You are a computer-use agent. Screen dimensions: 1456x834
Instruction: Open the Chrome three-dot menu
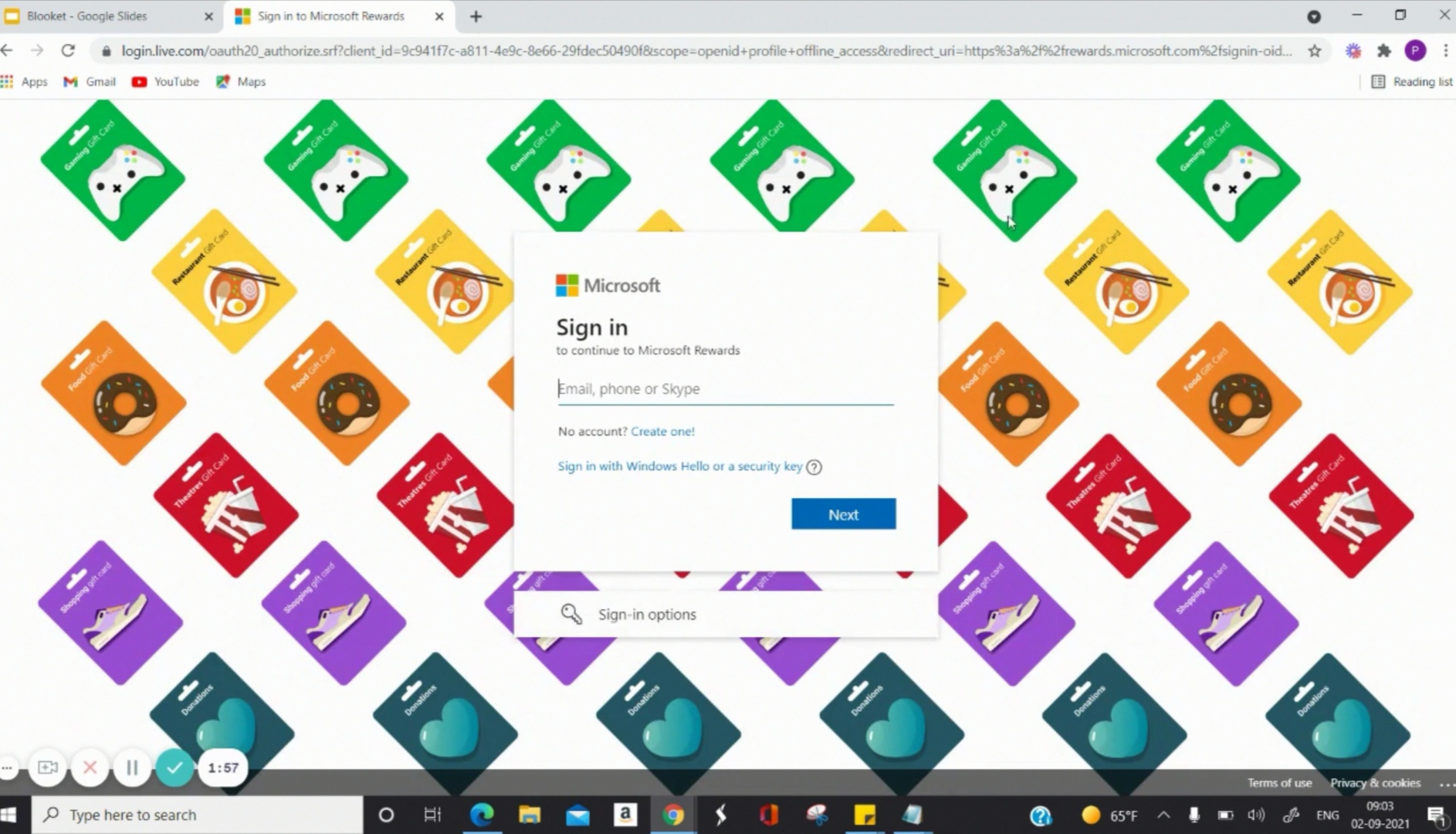tap(1445, 51)
